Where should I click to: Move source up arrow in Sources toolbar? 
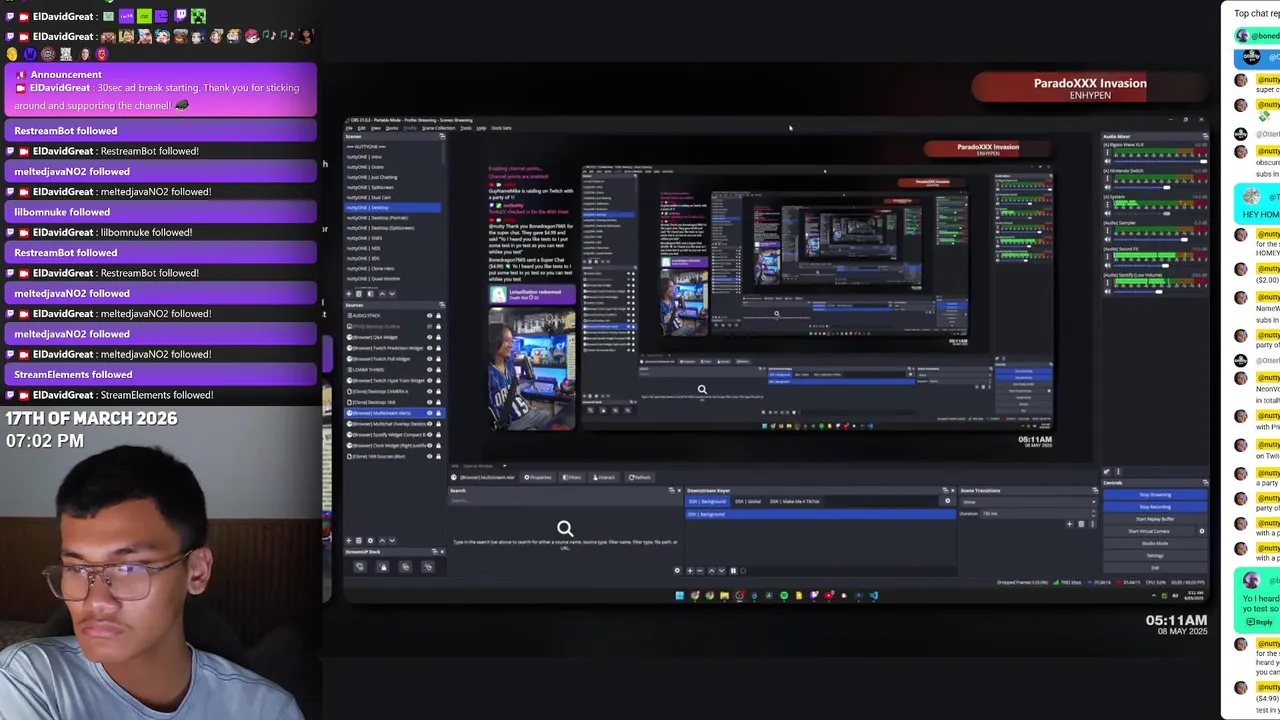click(382, 540)
